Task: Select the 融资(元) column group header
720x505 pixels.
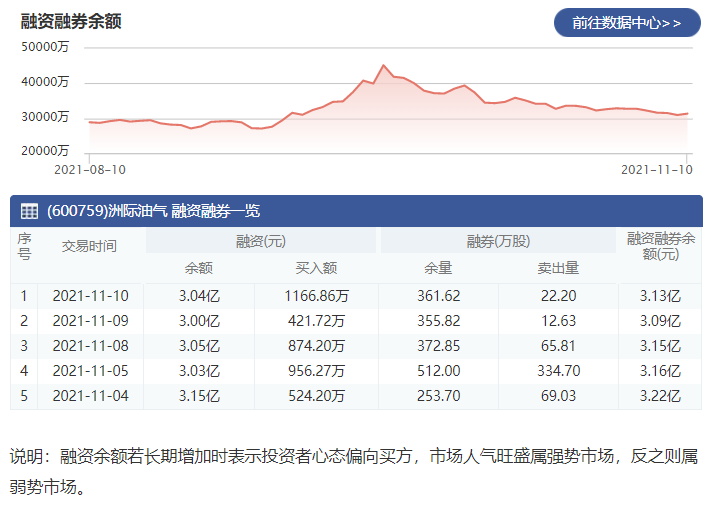Action: [261, 241]
